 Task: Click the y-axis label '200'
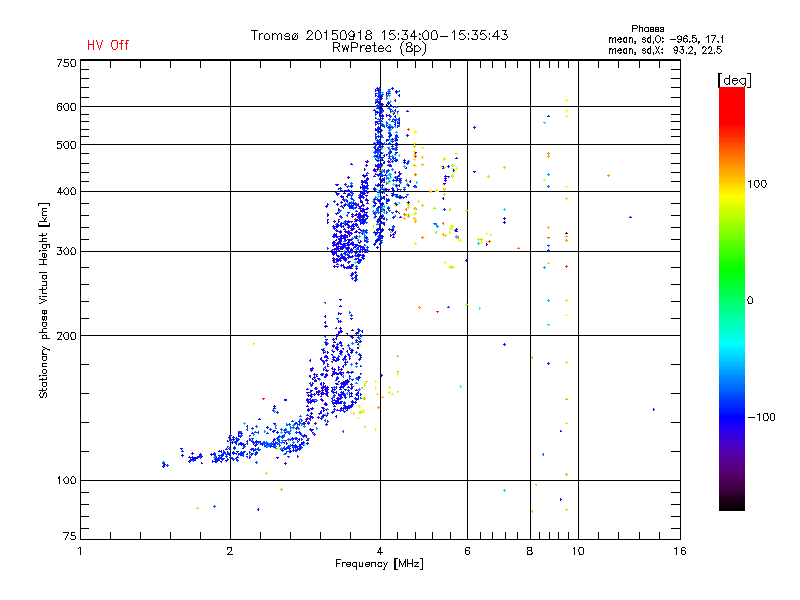coord(66,336)
